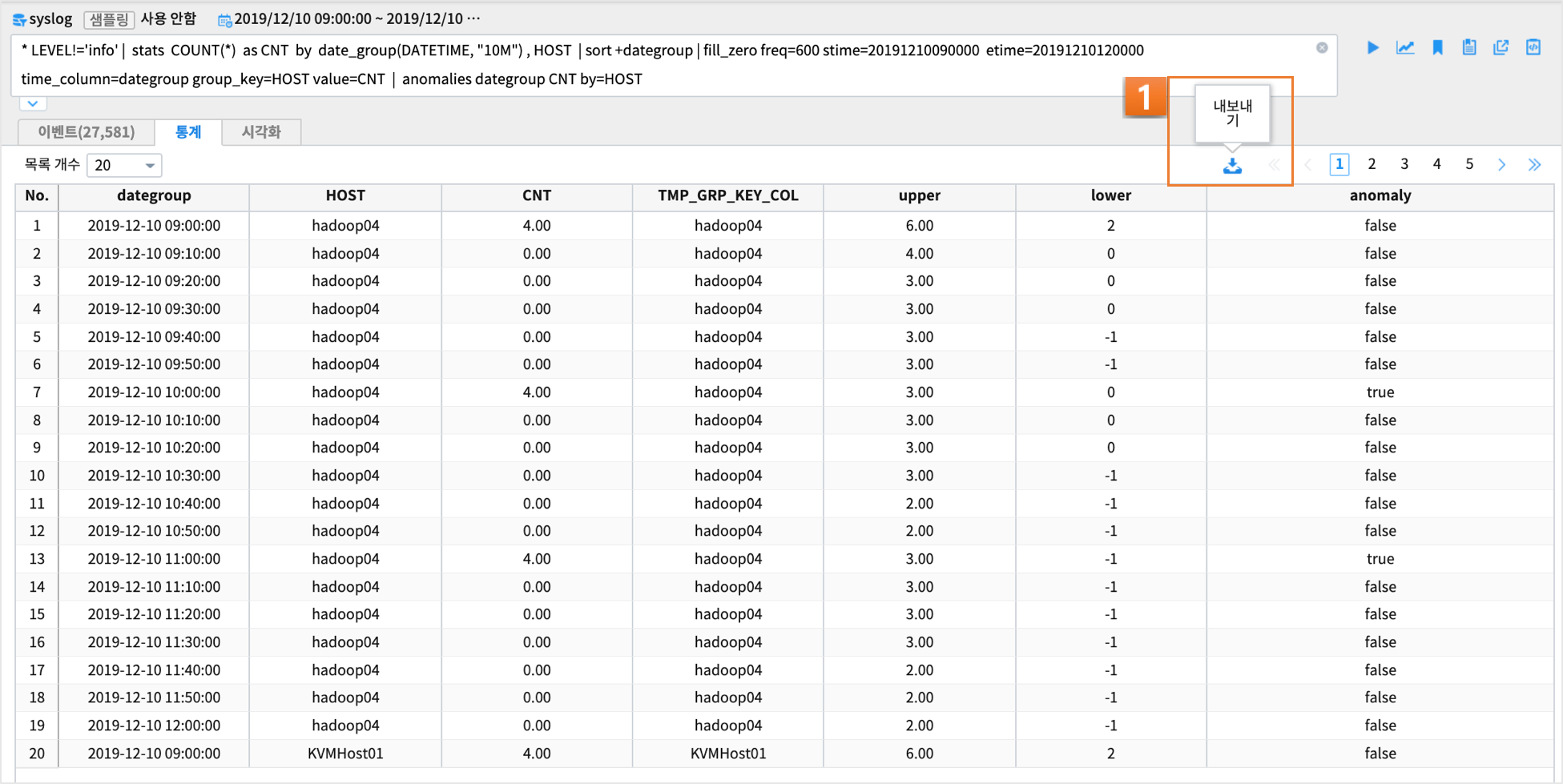Click the anomaly column header
This screenshot has height=784, width=1563.
(1380, 195)
